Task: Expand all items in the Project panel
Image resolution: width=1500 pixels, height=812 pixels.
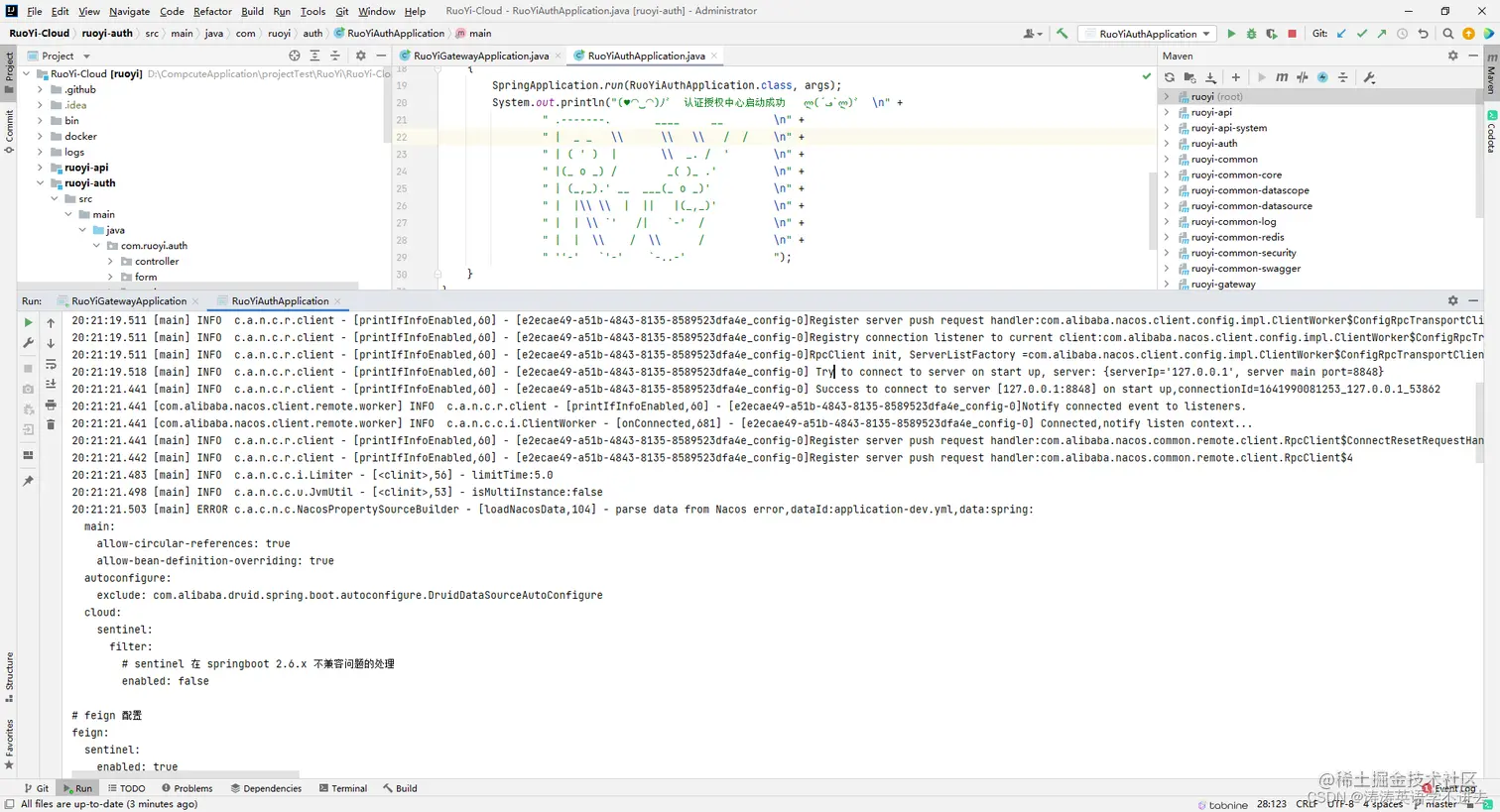Action: coord(314,56)
